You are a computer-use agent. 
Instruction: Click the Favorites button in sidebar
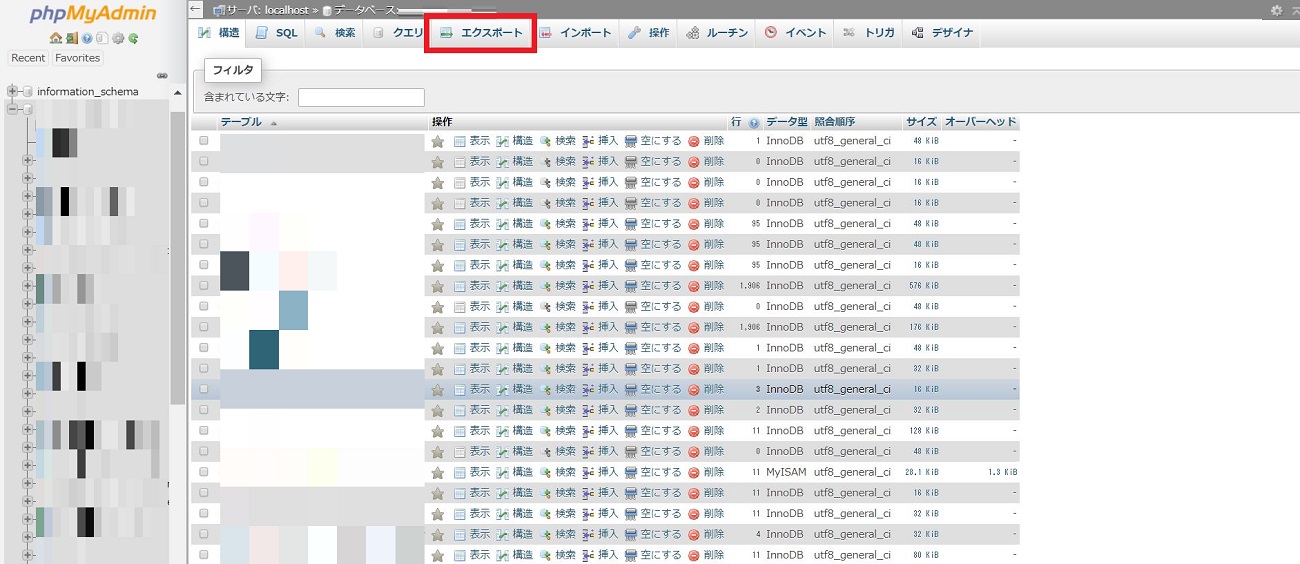pyautogui.click(x=77, y=58)
